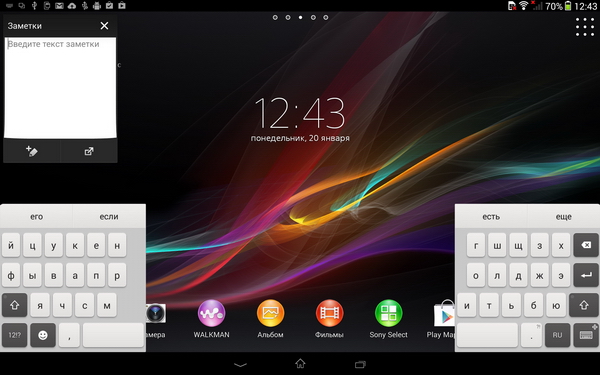600x375 pixels.
Task: Choose the word suggestion если
Action: point(109,217)
